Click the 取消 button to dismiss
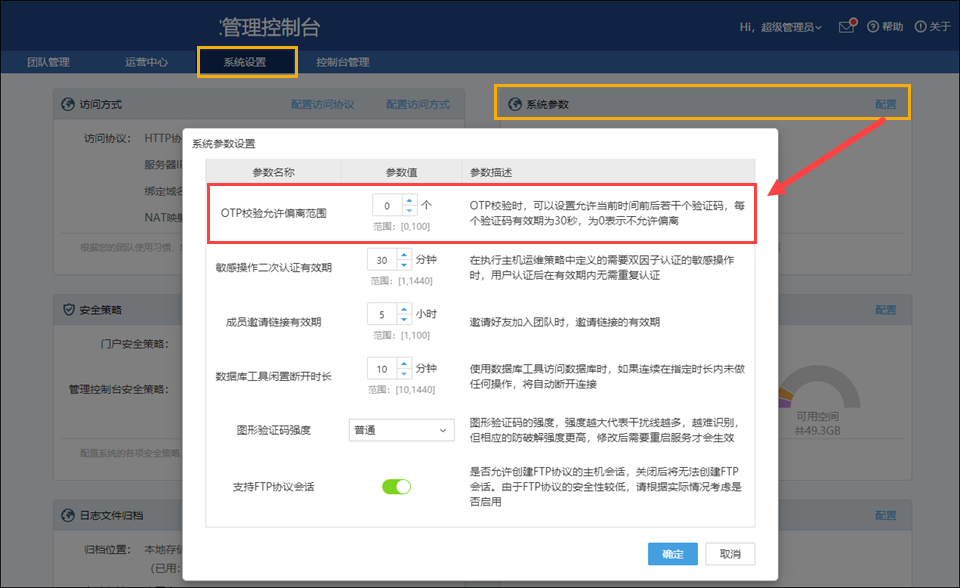The width and height of the screenshot is (960, 588). 729,554
